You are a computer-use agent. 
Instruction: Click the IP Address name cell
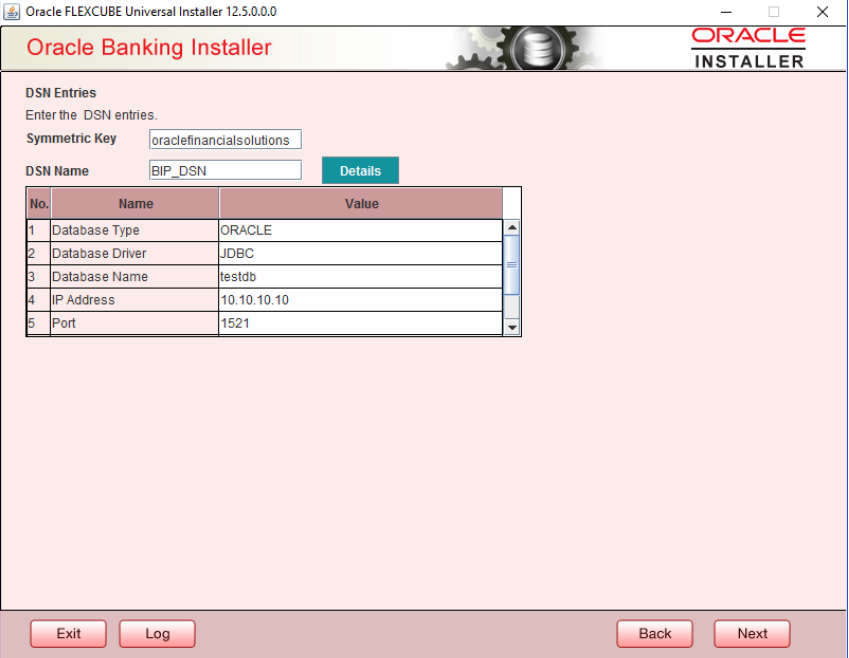[x=134, y=300]
